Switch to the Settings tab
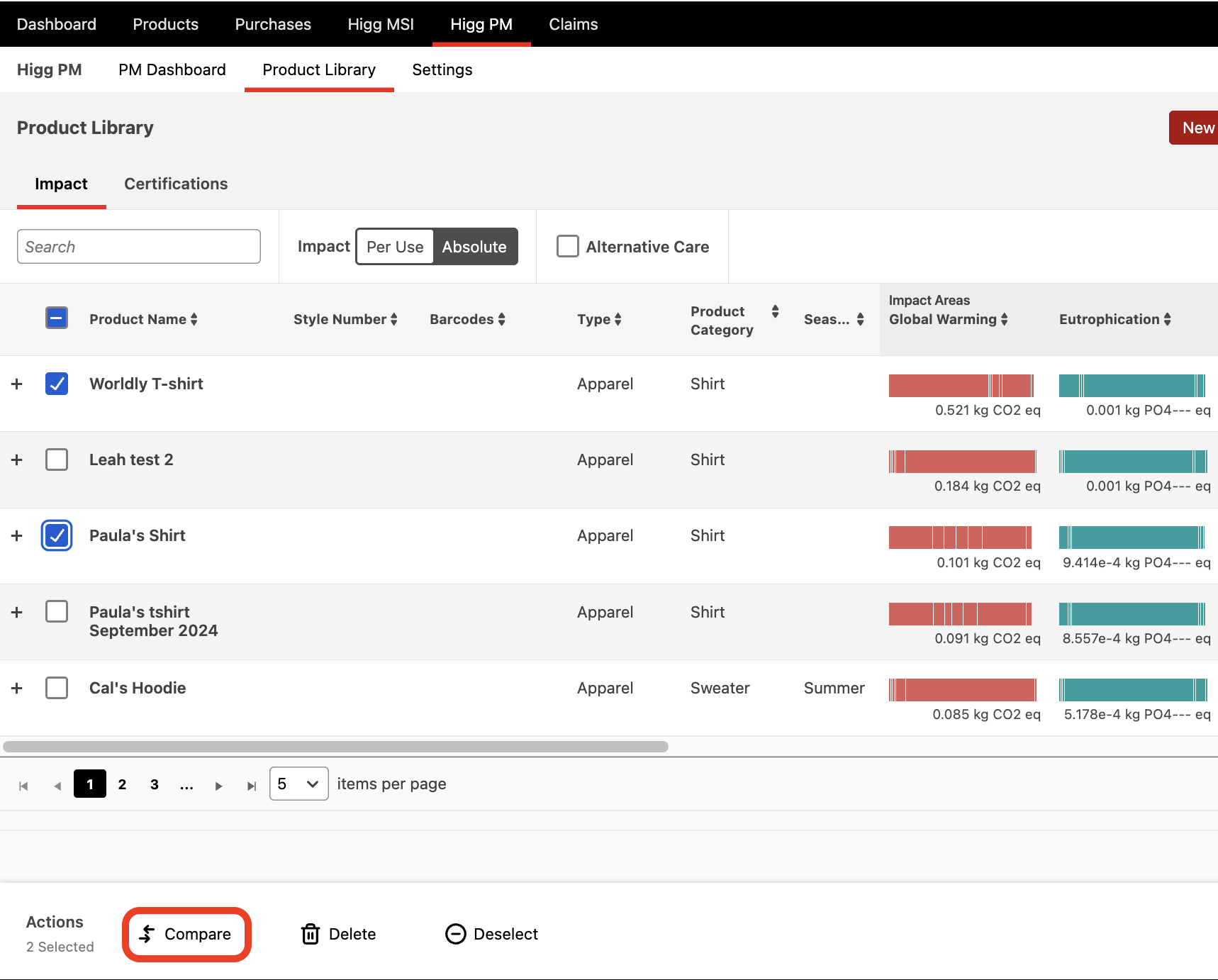1218x980 pixels. tap(442, 69)
